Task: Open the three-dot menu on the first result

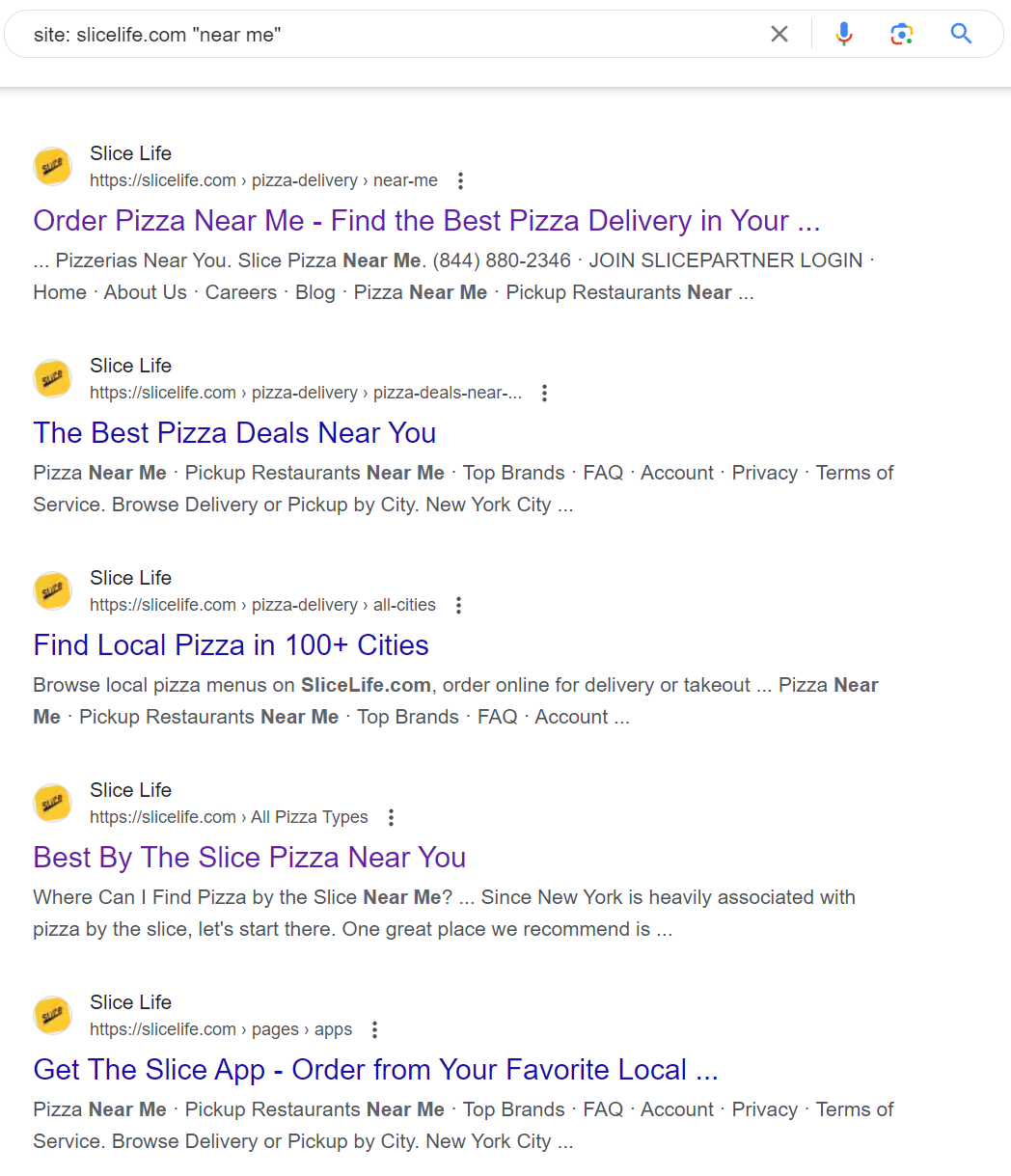Action: click(461, 180)
